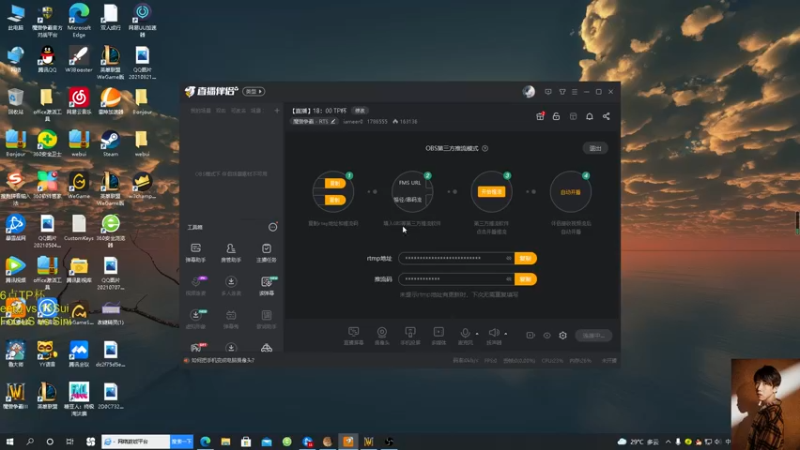
Task: Click the help icon beside OBS mode title
Action: pyautogui.click(x=485, y=148)
